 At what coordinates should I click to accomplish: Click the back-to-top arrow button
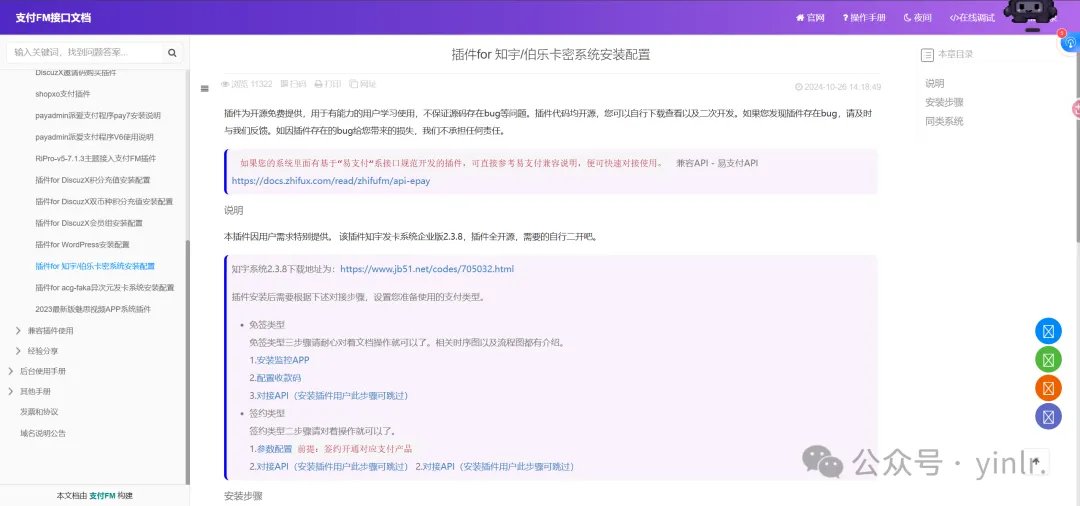pyautogui.click(x=1036, y=461)
